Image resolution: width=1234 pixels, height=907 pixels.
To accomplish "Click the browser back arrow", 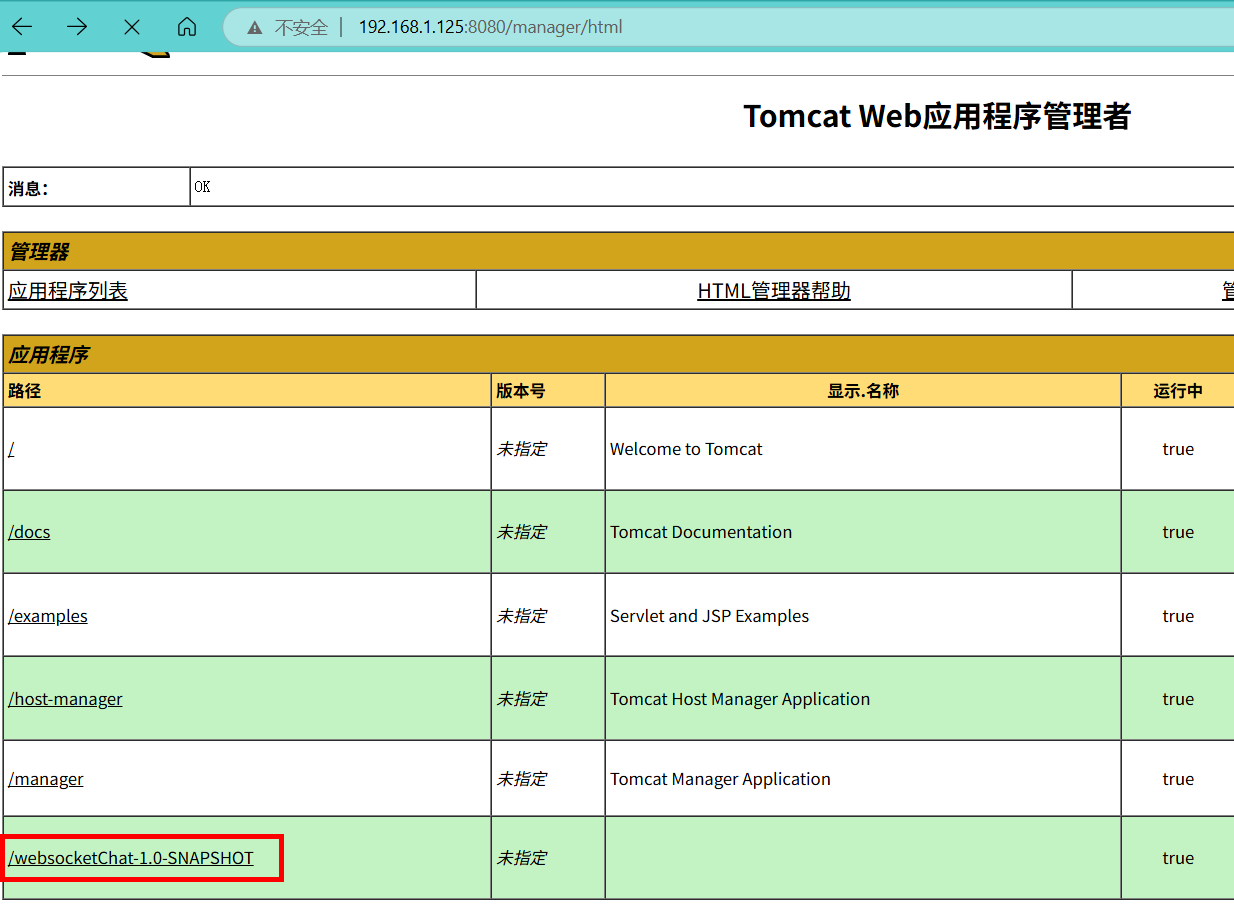I will click(x=22, y=27).
